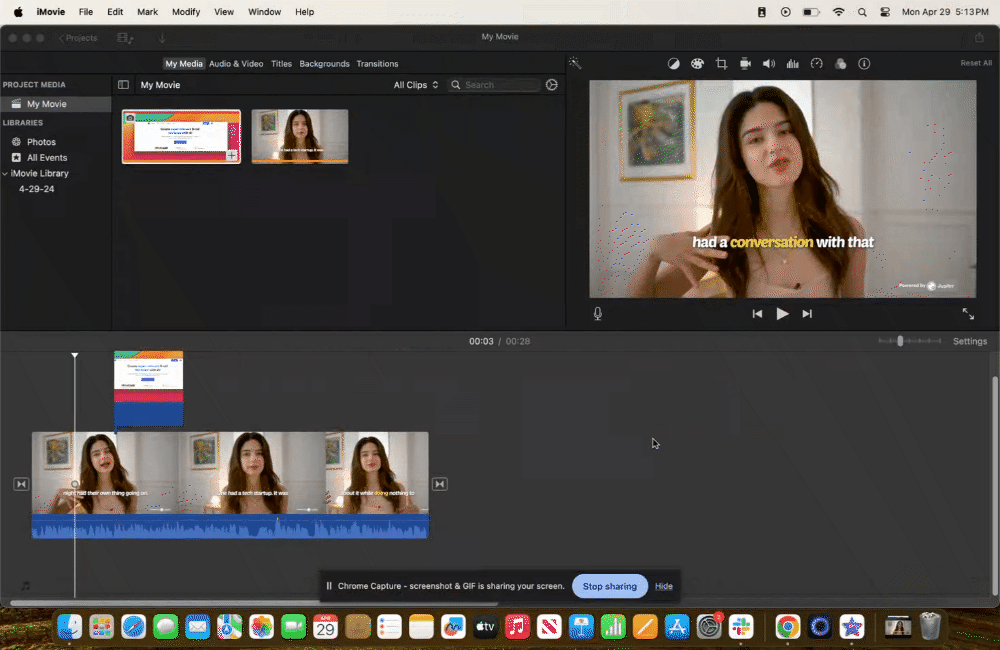Open the Apple menu
Image resolution: width=1000 pixels, height=650 pixels.
(18, 11)
